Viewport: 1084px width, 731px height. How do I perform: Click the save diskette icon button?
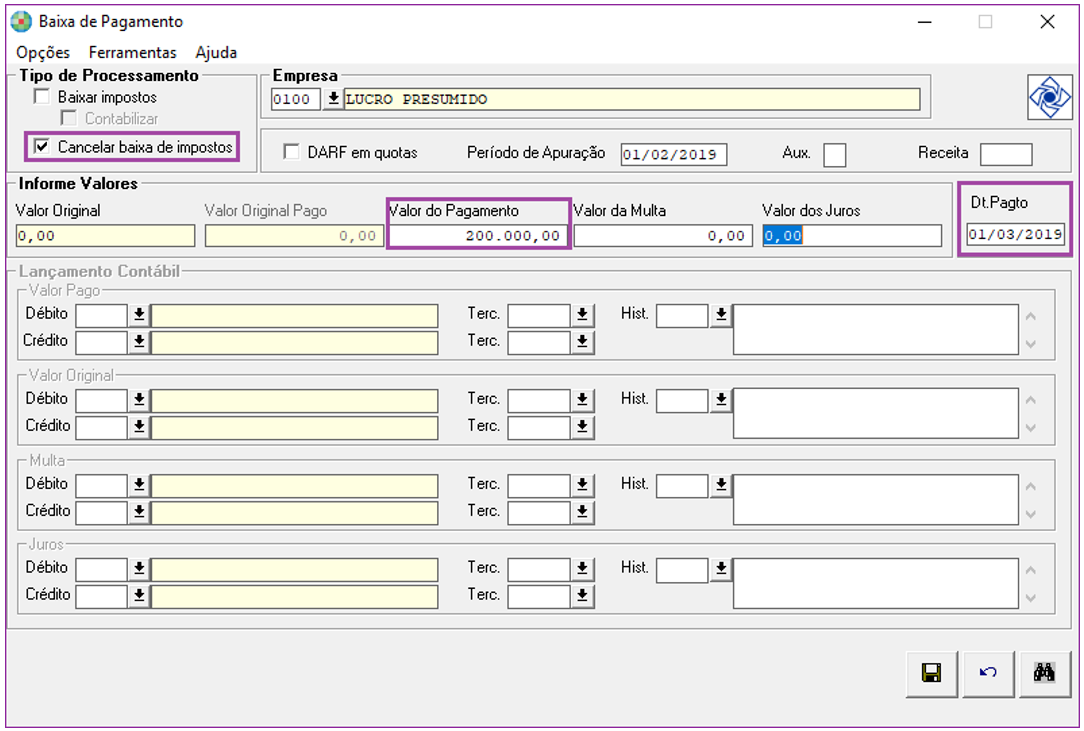coord(931,673)
